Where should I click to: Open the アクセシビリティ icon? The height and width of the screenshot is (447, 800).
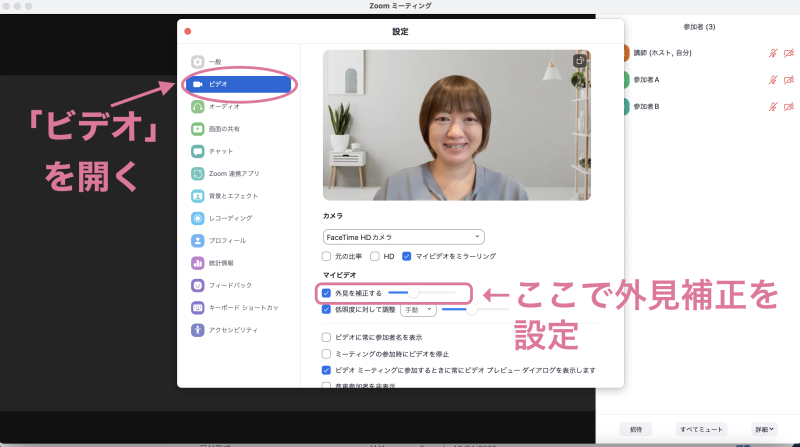point(197,330)
